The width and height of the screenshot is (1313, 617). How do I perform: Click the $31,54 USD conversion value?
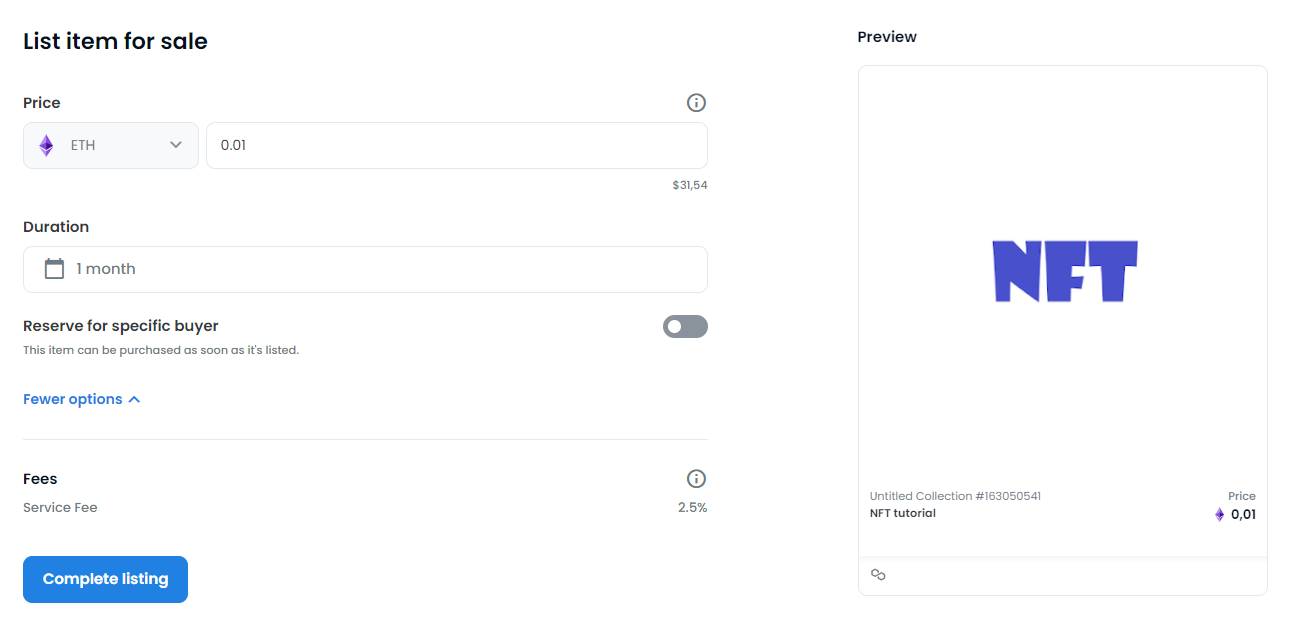pos(690,185)
